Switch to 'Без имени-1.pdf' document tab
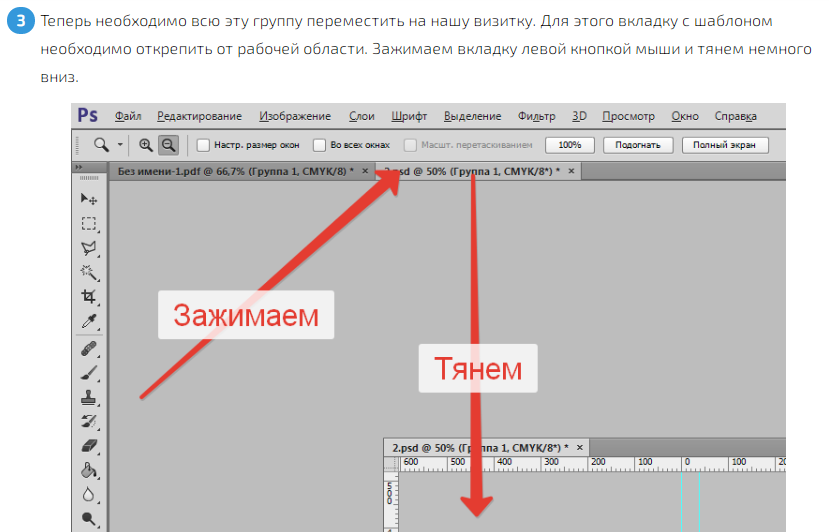Image resolution: width=829 pixels, height=532 pixels. [235, 172]
